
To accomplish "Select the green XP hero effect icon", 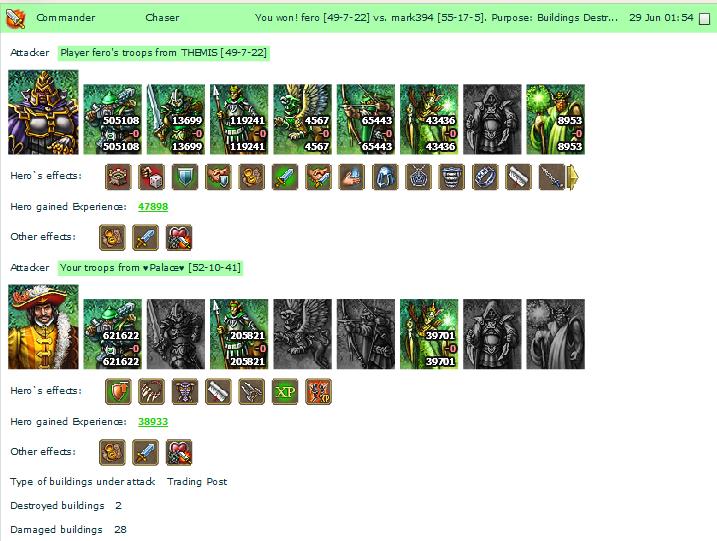I will (x=285, y=392).
